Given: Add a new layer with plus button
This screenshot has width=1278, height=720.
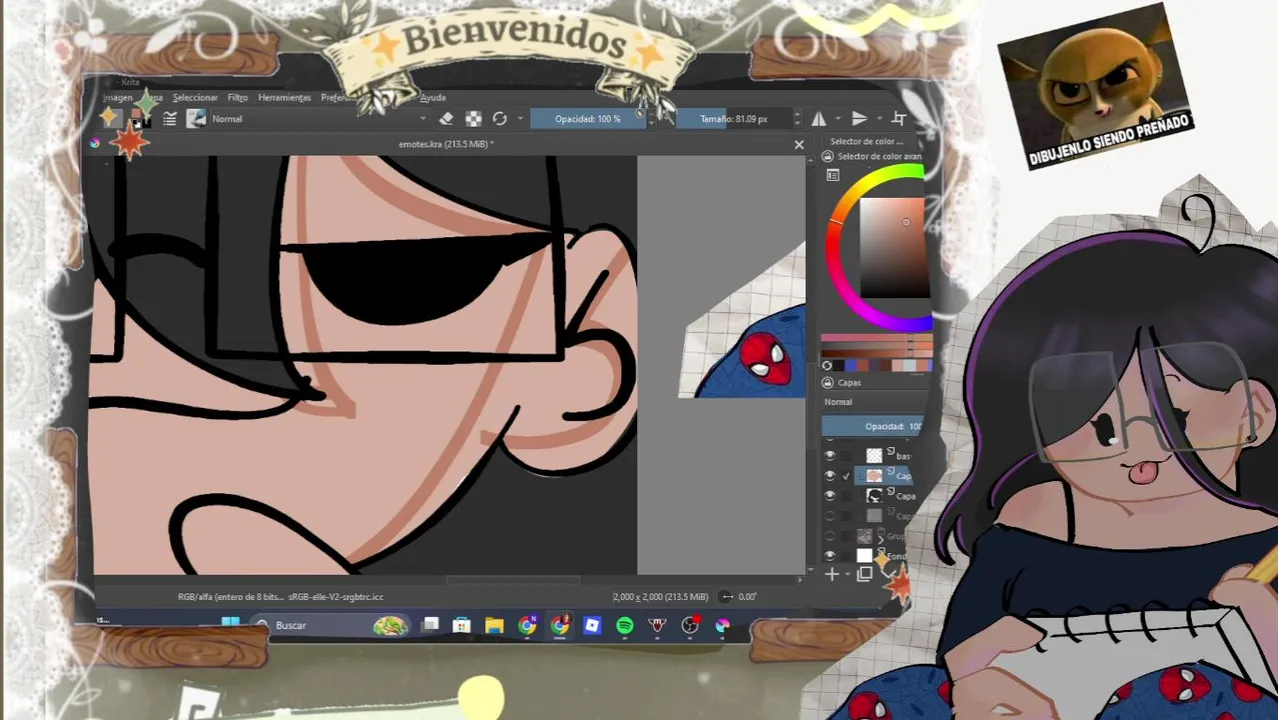Looking at the screenshot, I should [832, 574].
